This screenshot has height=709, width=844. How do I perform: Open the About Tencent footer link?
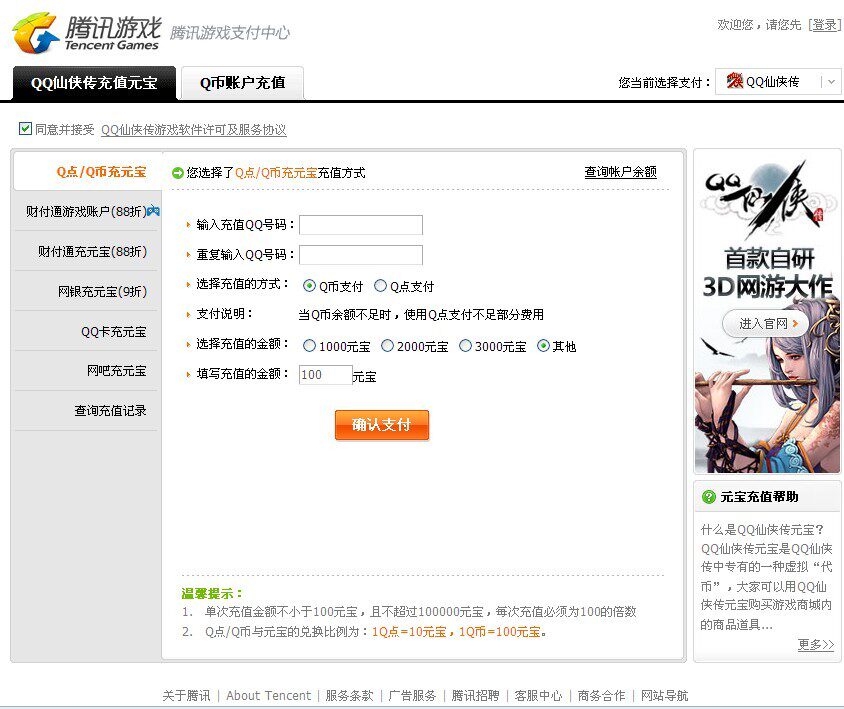point(269,696)
